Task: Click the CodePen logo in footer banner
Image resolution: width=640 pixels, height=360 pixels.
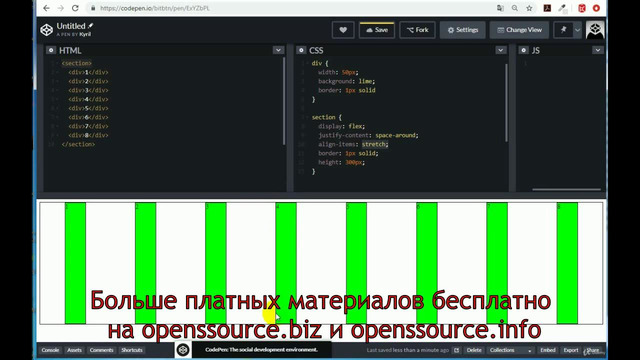Action: (x=183, y=350)
